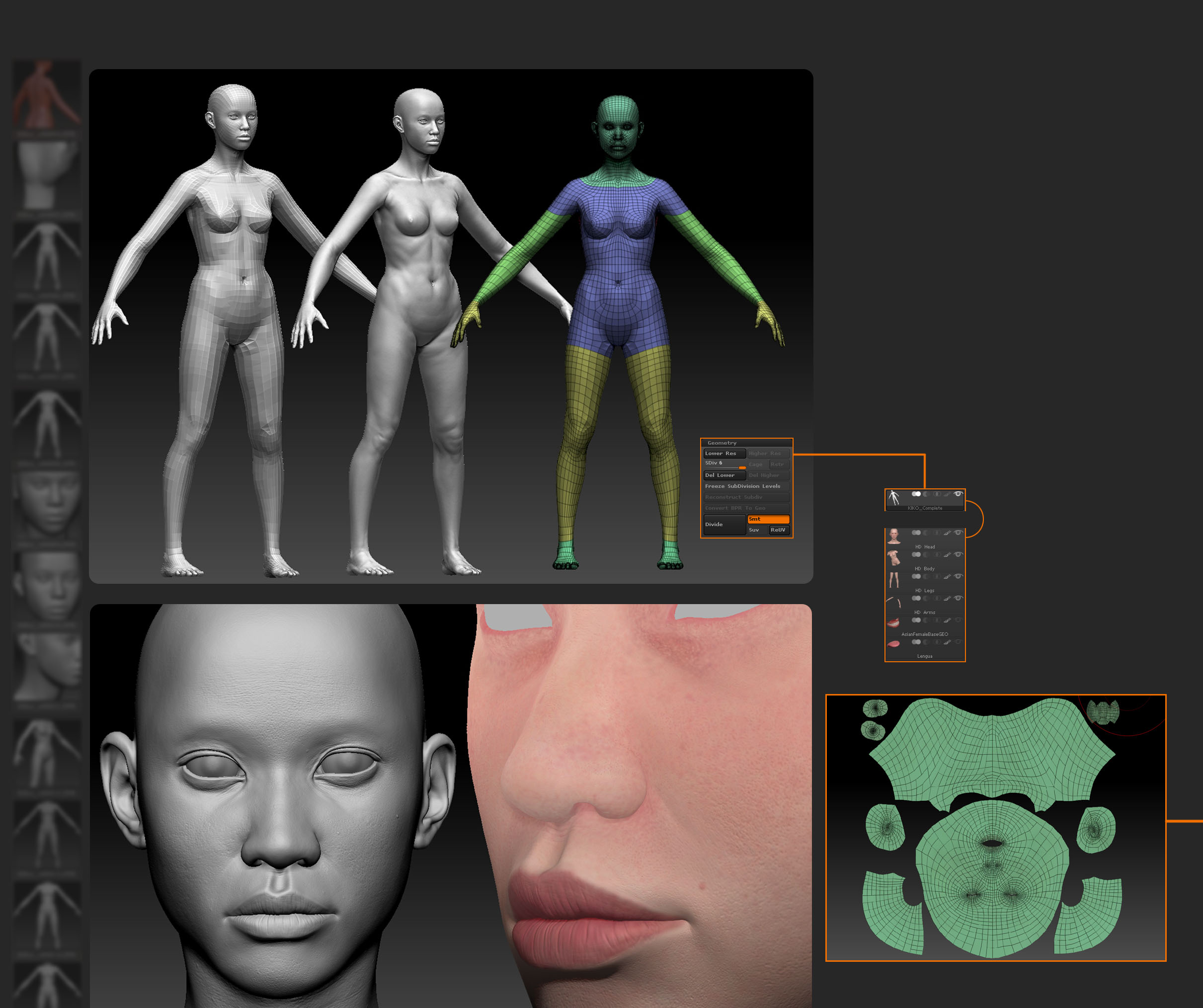1203x1008 pixels.
Task: Click the intersect mode icon on KIKO_Complete
Action: click(937, 494)
